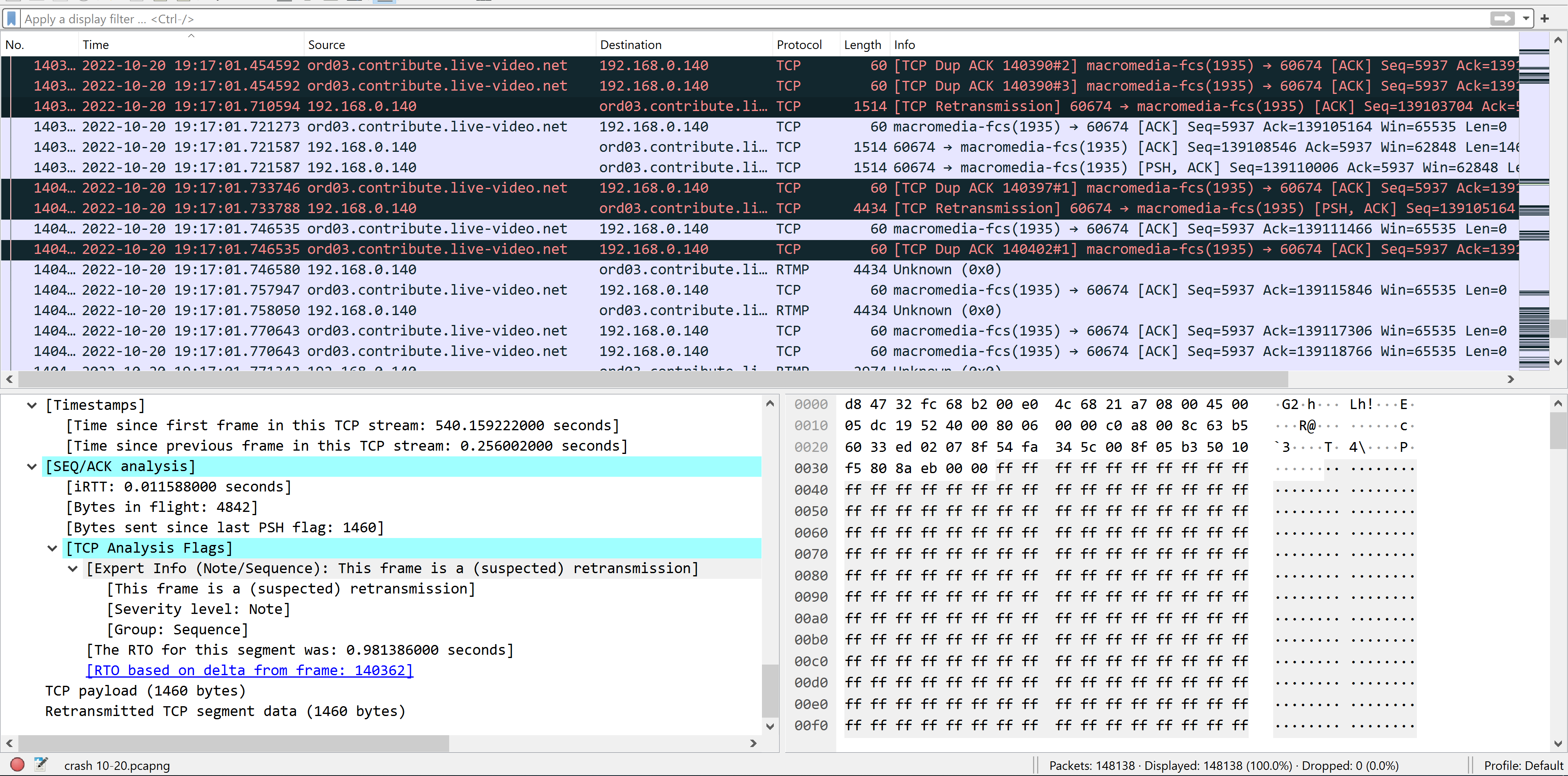Image resolution: width=1568 pixels, height=776 pixels.
Task: Collapse the Expert Info retransmission node
Action: (x=73, y=569)
